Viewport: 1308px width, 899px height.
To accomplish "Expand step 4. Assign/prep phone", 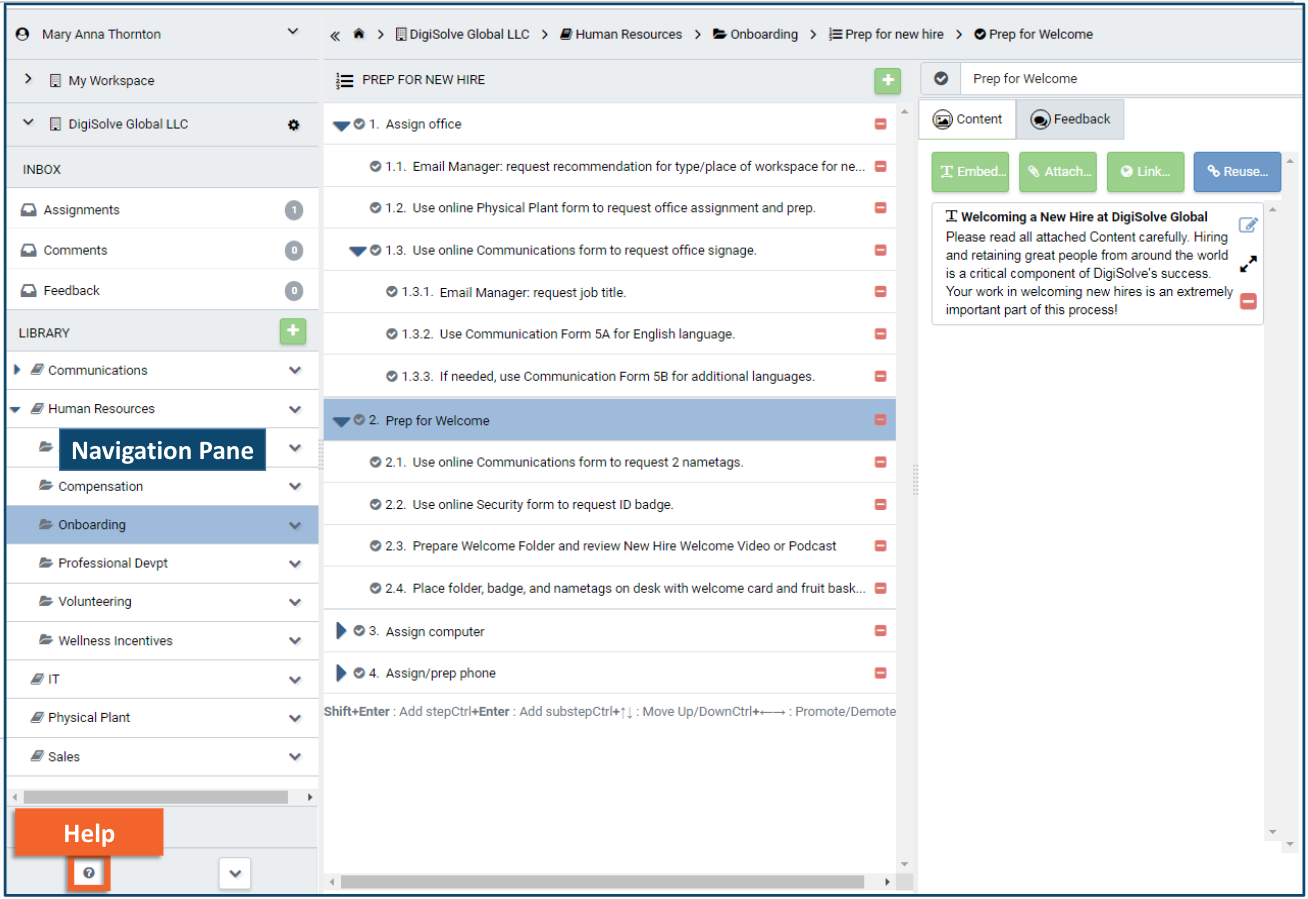I will point(341,673).
